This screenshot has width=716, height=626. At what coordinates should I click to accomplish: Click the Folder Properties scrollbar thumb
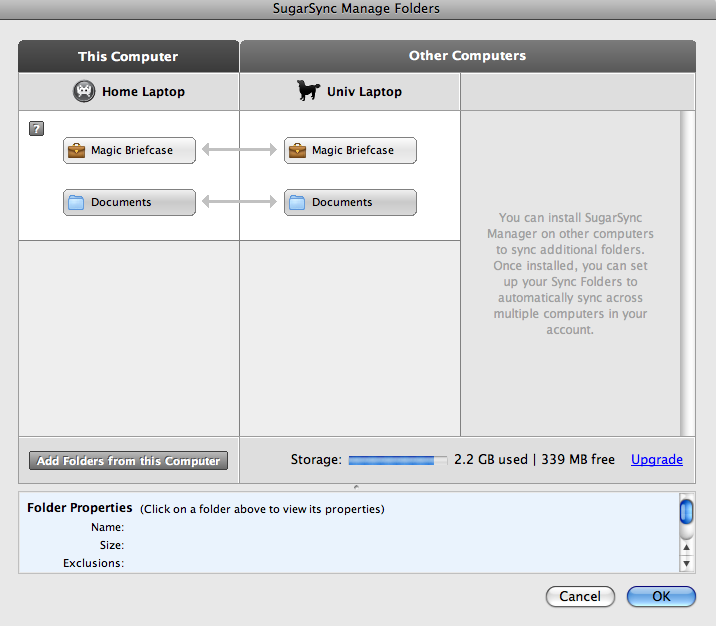click(686, 512)
